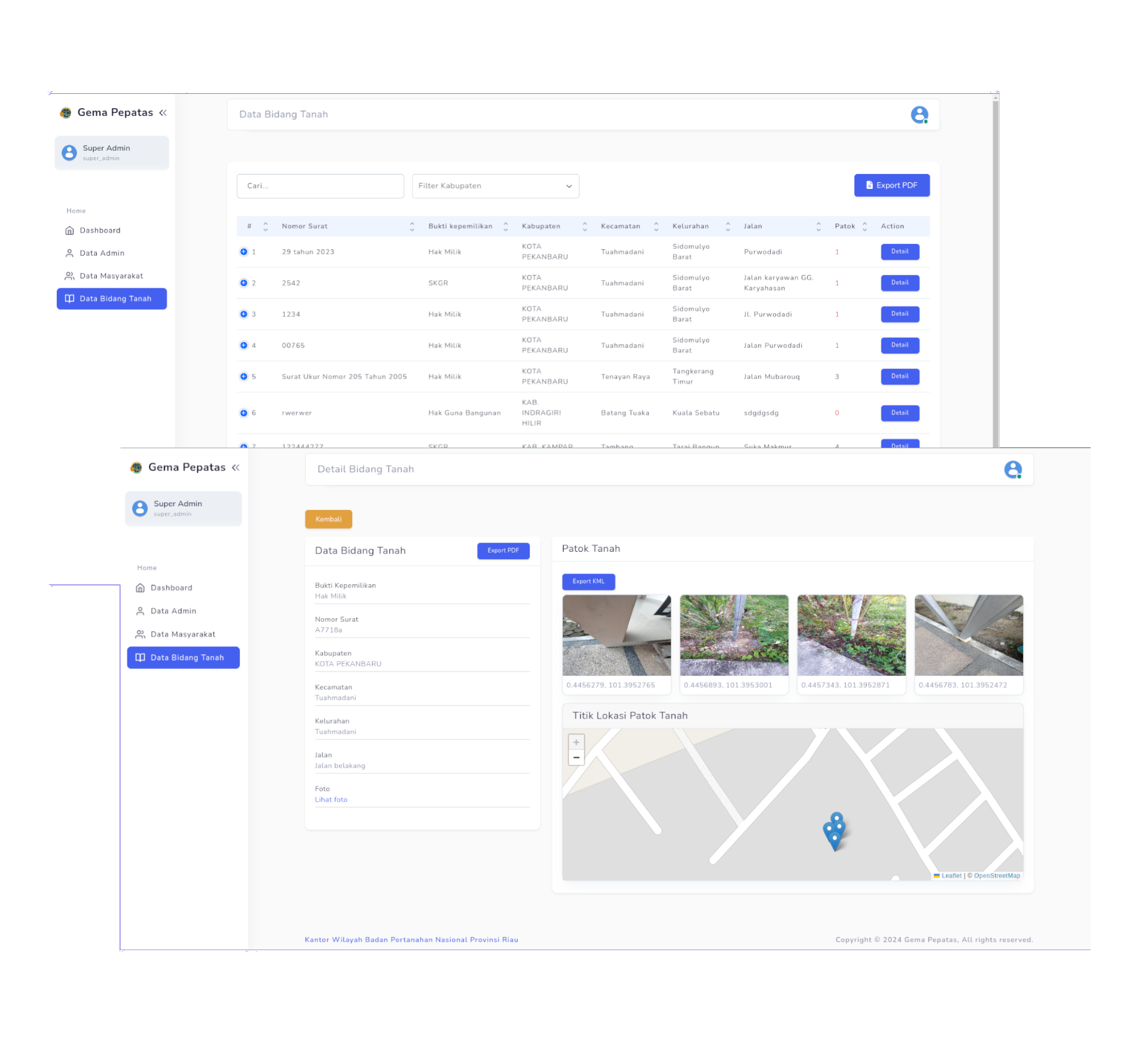Sort table by Kecamatan column arrows
Screen dimensions: 1148x1047
coord(656,226)
